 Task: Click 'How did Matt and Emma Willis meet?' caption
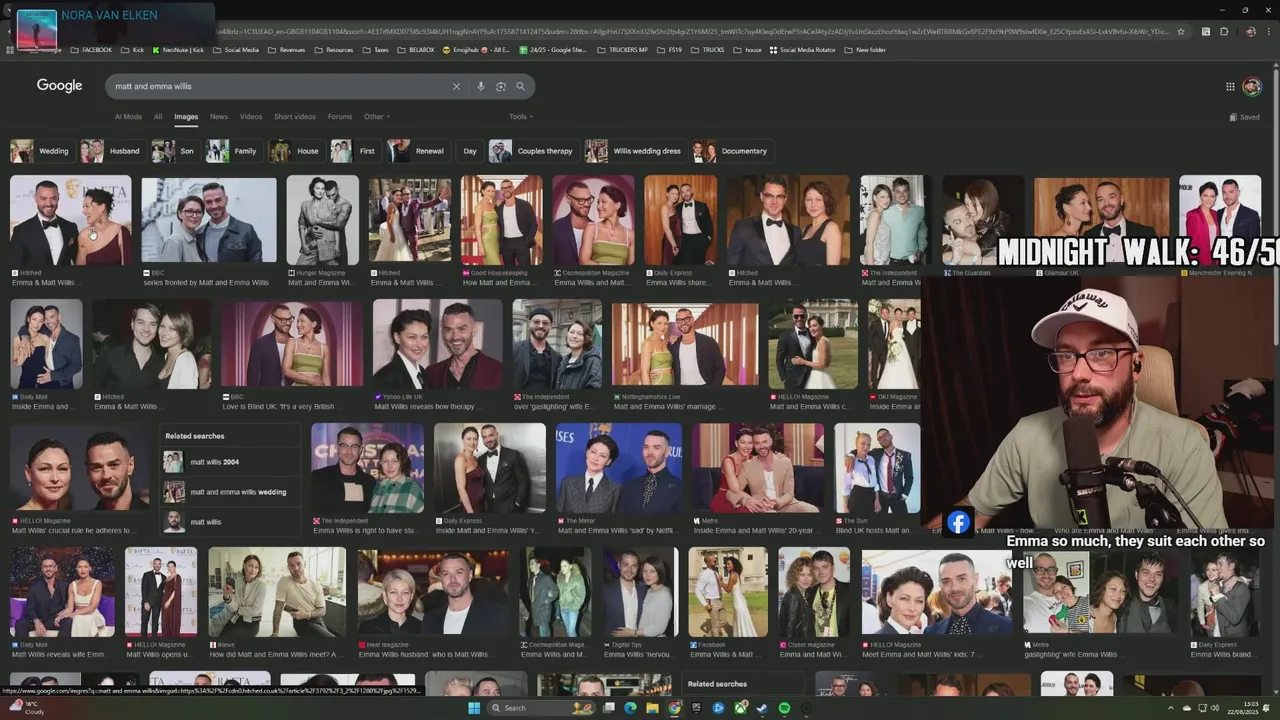276,655
